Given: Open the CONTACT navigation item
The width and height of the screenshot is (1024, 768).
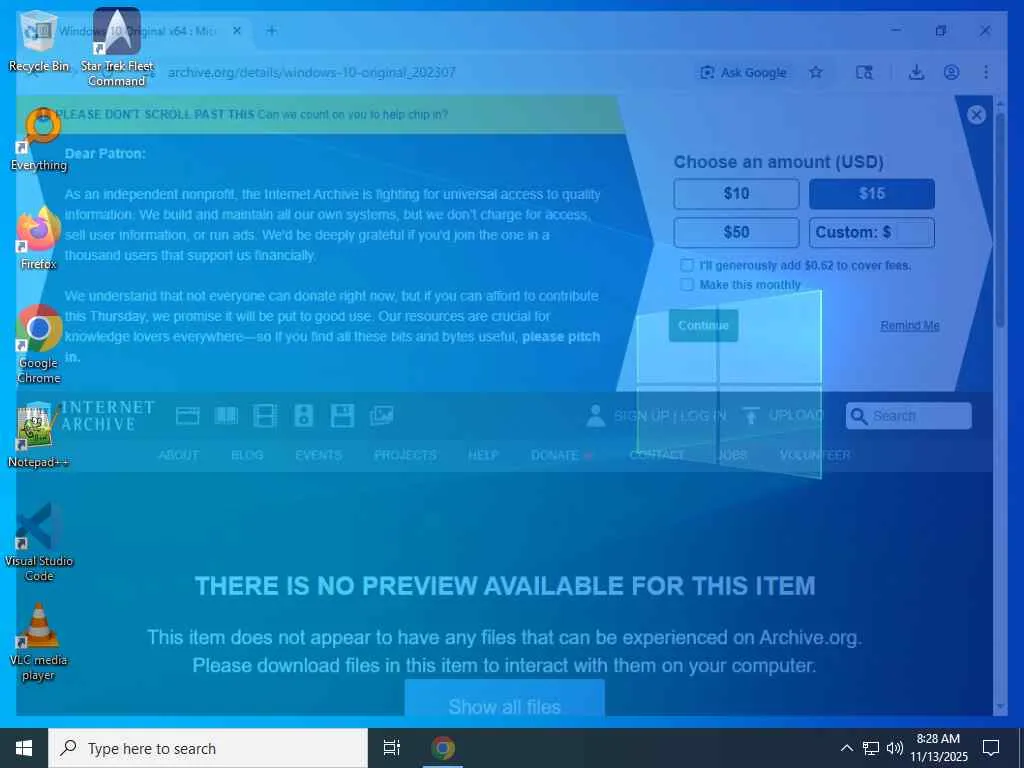Looking at the screenshot, I should [x=657, y=455].
